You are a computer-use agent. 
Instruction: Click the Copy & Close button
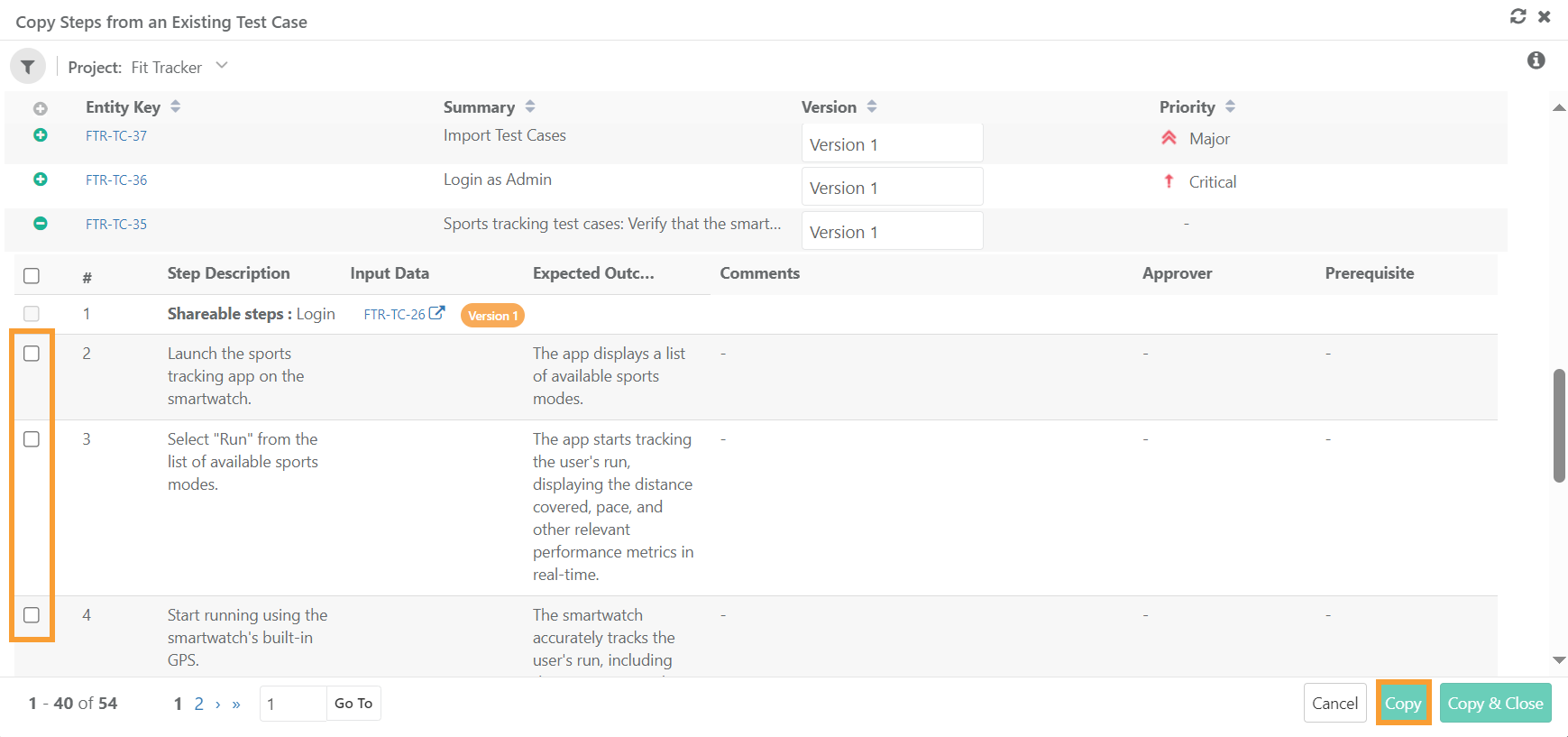[1495, 704]
